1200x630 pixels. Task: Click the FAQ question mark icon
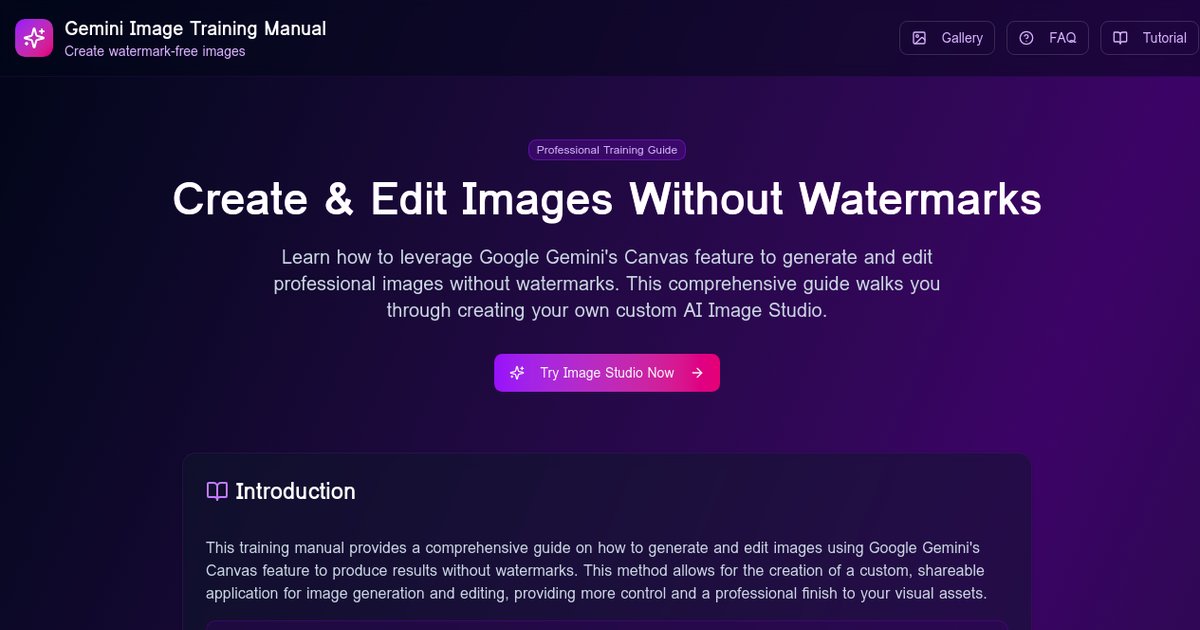click(1026, 38)
